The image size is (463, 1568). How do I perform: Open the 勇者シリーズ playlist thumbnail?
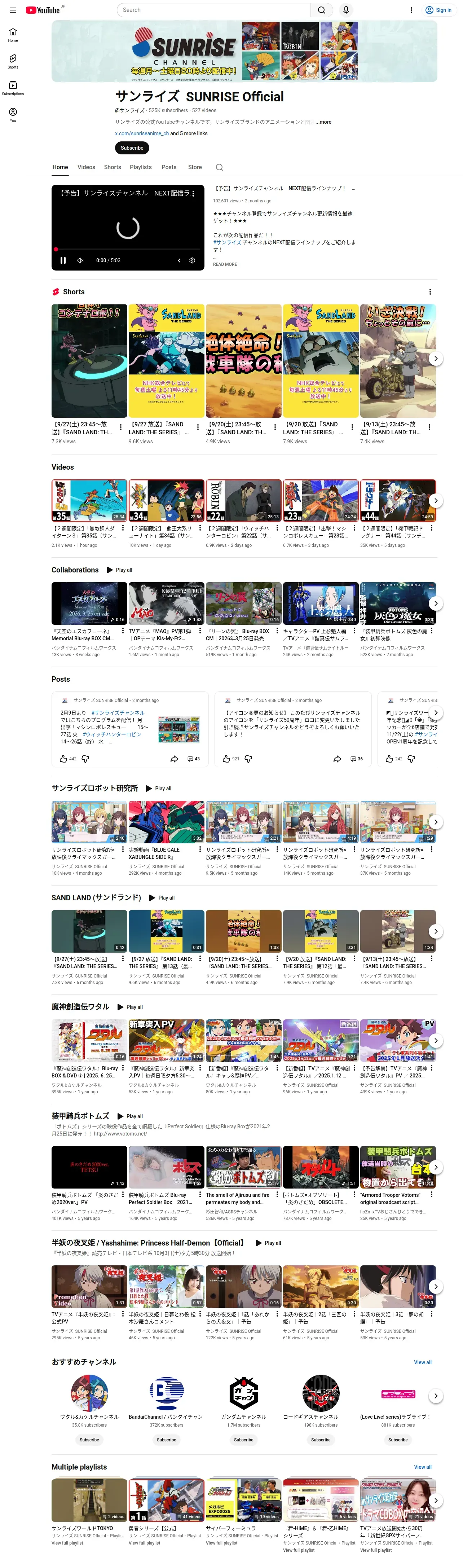pos(167,1501)
